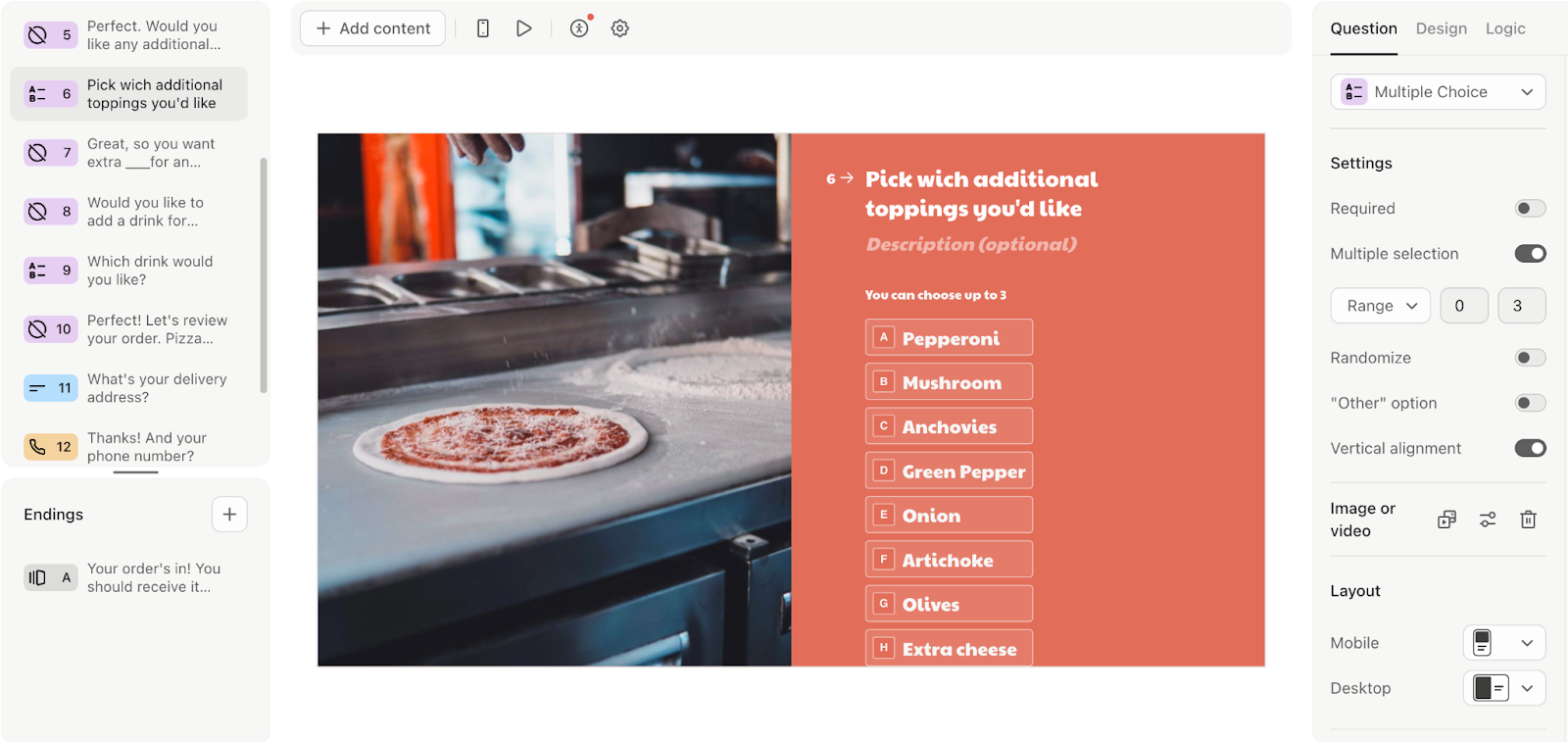Click the Add content button
This screenshot has width=1568, height=742.
(x=372, y=28)
